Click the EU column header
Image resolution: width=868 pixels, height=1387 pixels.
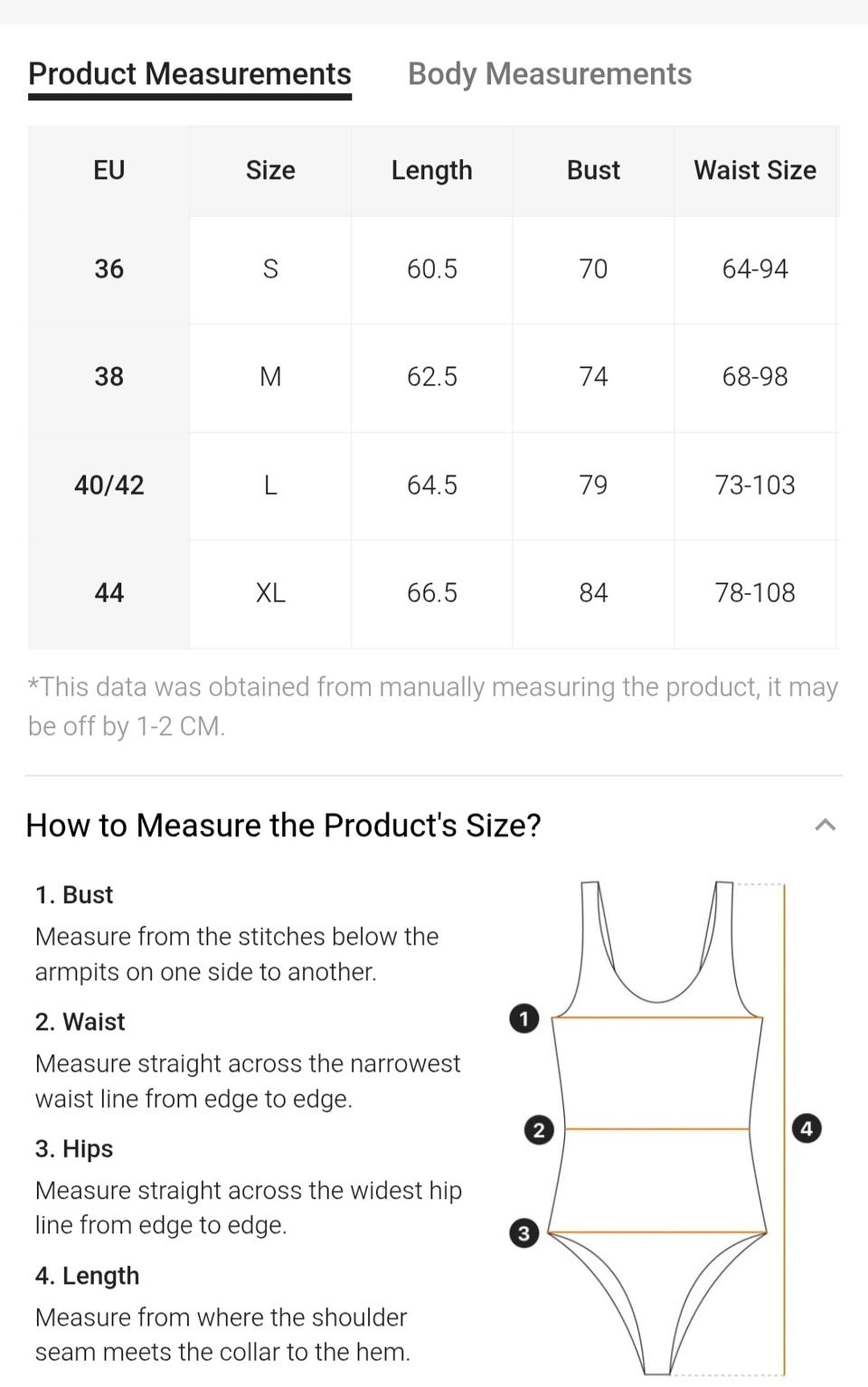[108, 171]
